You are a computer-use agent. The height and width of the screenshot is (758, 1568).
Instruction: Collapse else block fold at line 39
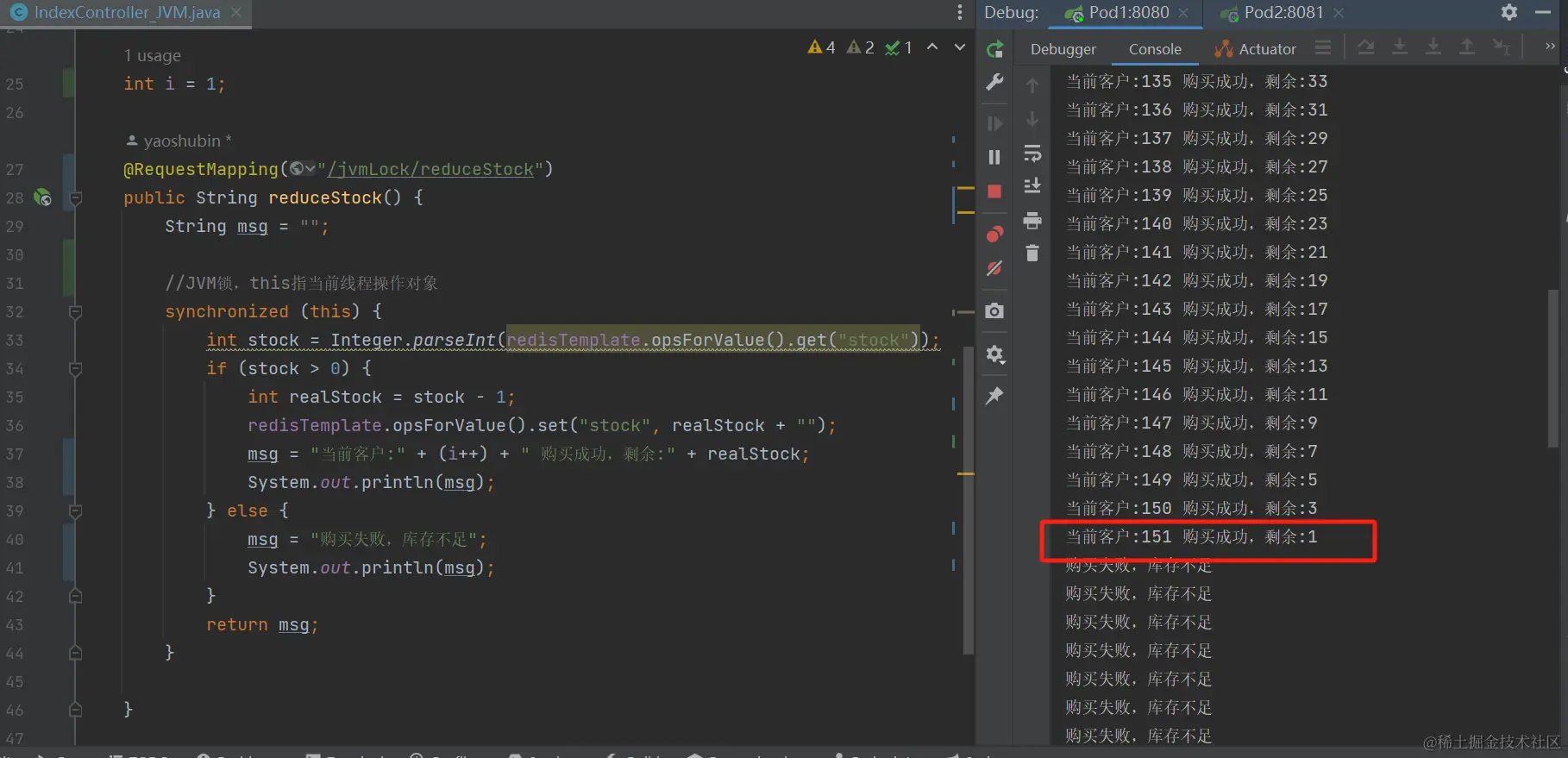[x=75, y=511]
